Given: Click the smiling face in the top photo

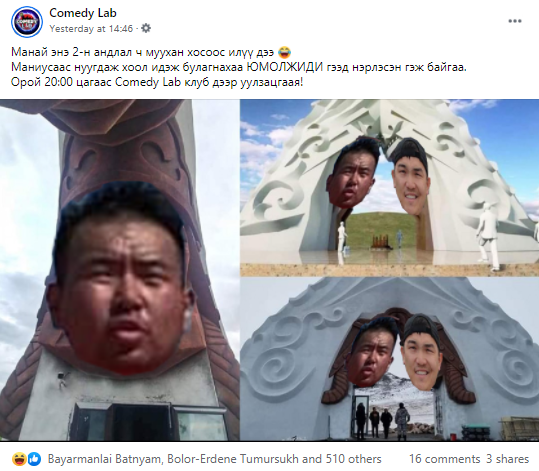Looking at the screenshot, I should tap(411, 182).
